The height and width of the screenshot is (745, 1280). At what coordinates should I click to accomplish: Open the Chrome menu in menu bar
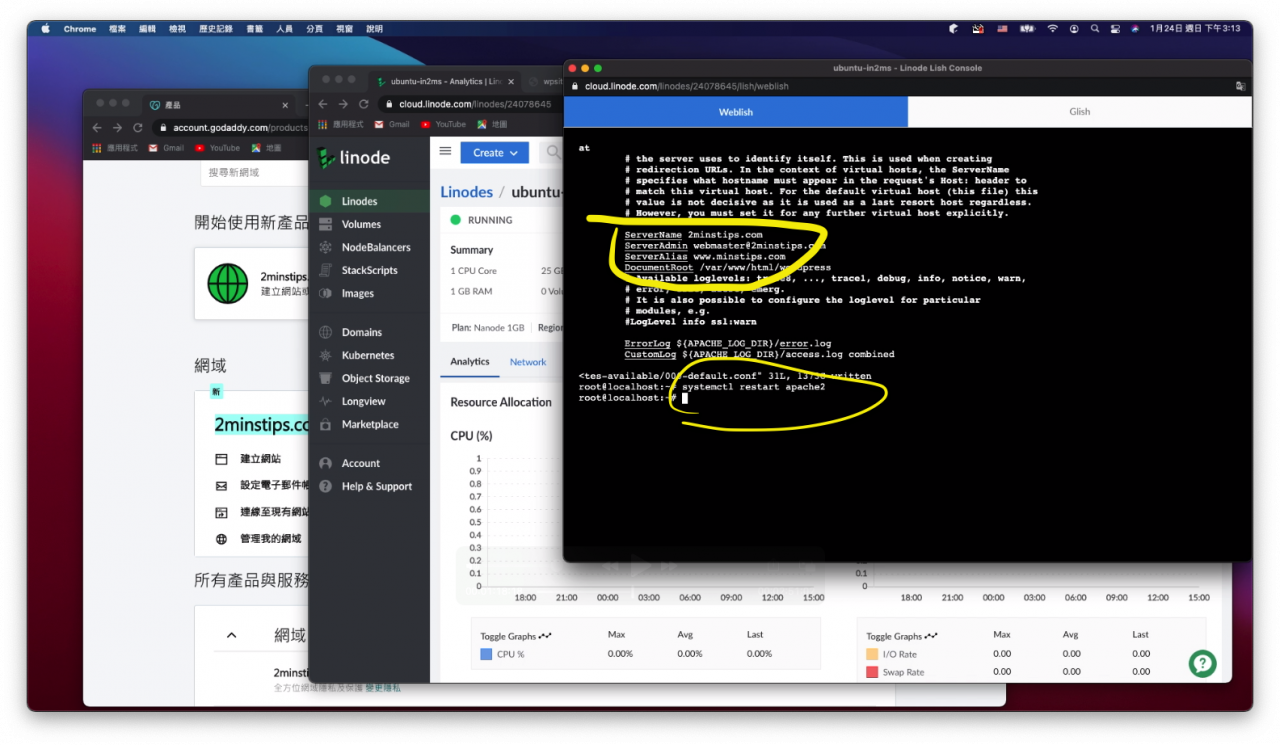[x=80, y=29]
